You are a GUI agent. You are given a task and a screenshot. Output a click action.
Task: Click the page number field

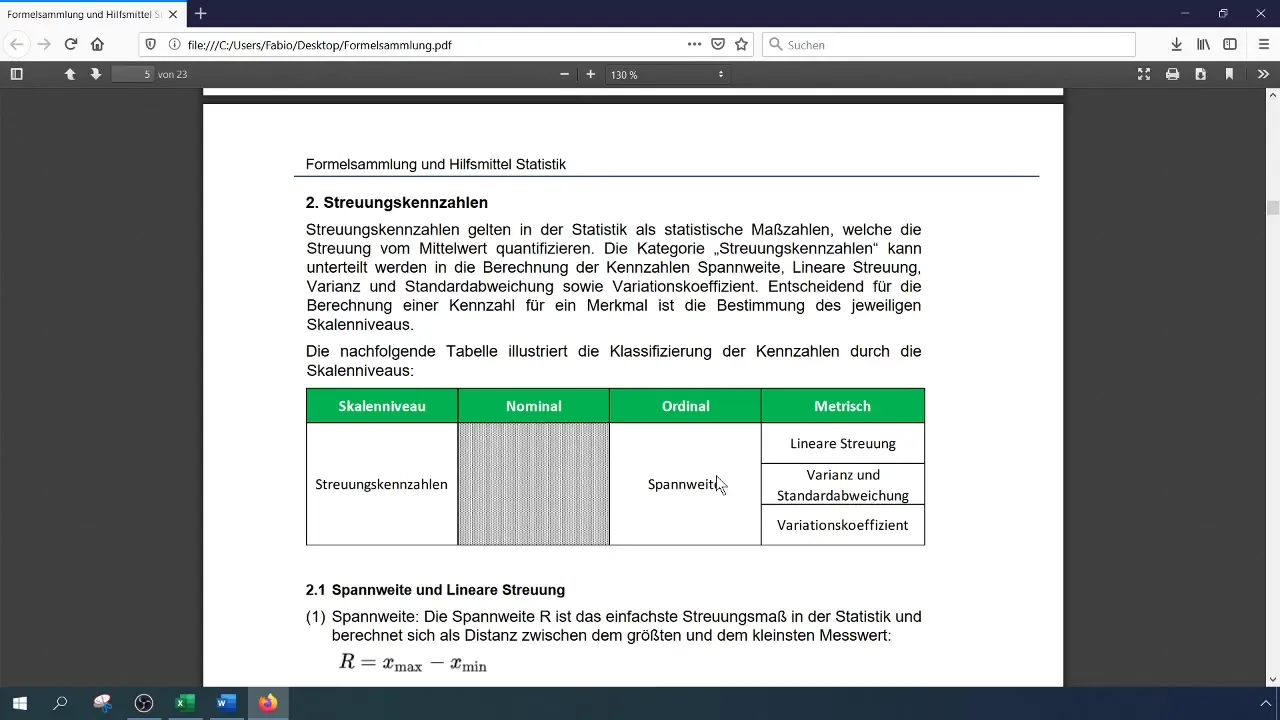point(133,74)
